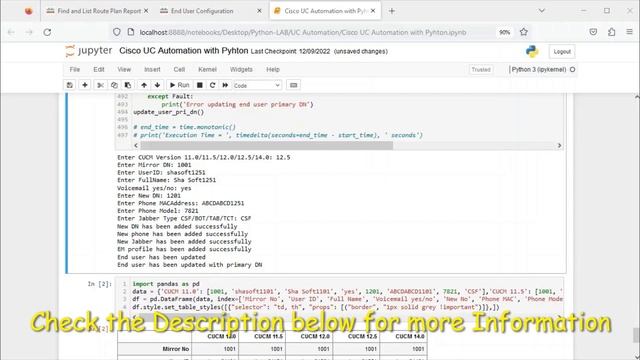Click the kernel idle status circle
The image size is (640, 360).
point(572,70)
